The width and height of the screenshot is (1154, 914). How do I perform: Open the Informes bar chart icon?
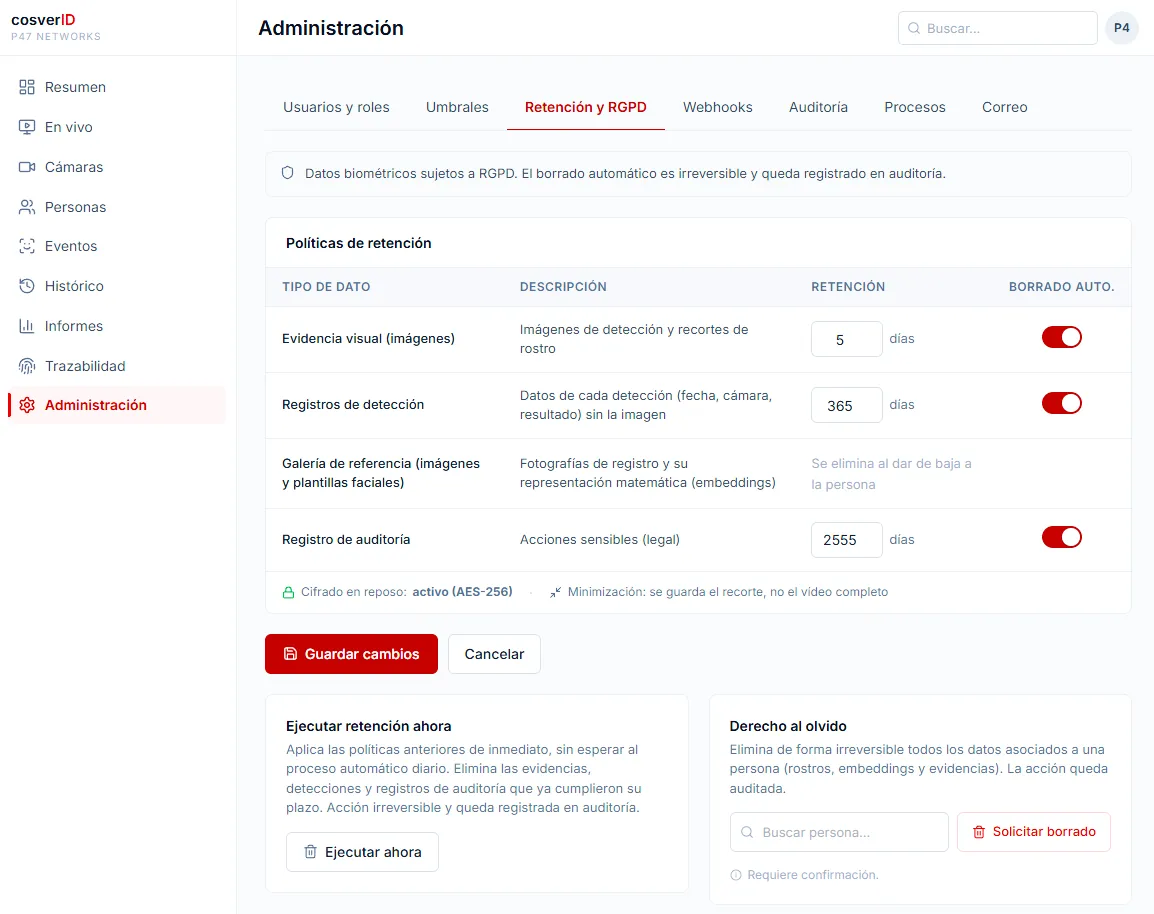click(x=26, y=326)
